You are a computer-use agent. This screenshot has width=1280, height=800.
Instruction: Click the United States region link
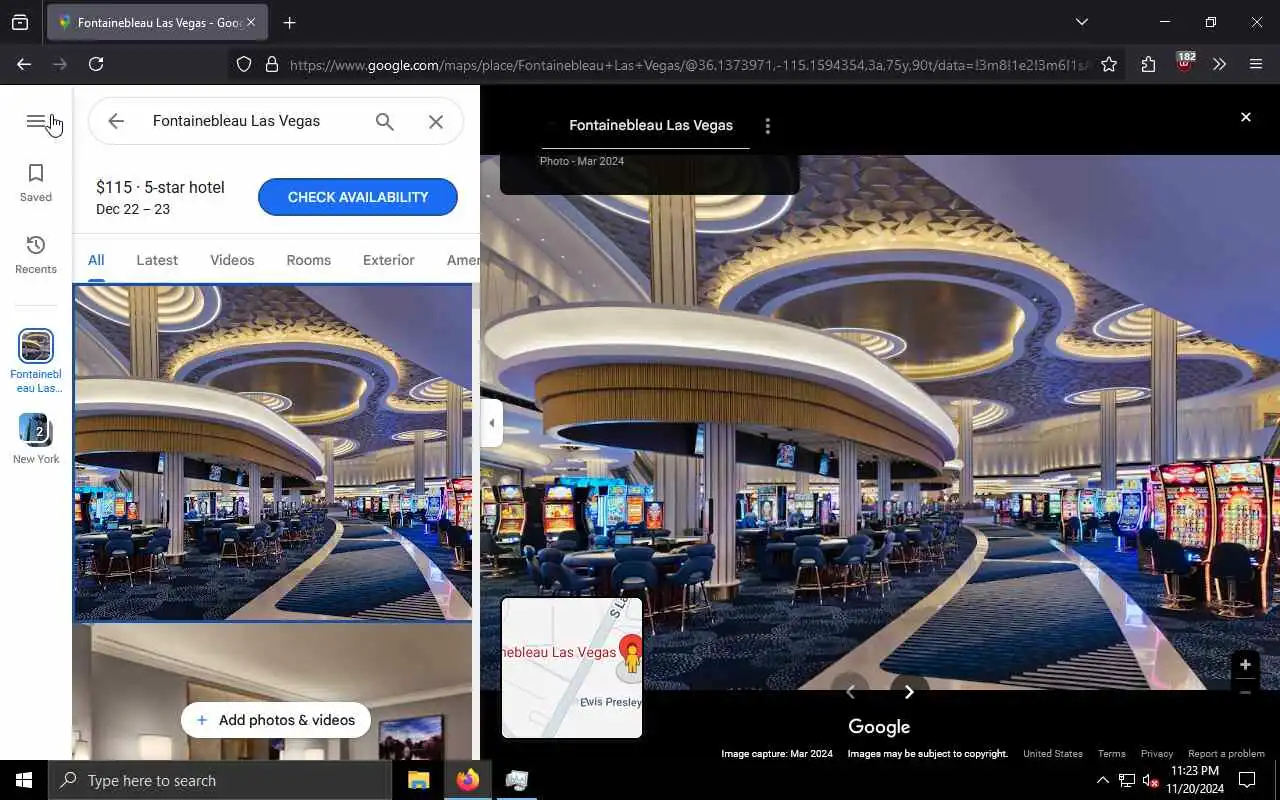pos(1053,754)
